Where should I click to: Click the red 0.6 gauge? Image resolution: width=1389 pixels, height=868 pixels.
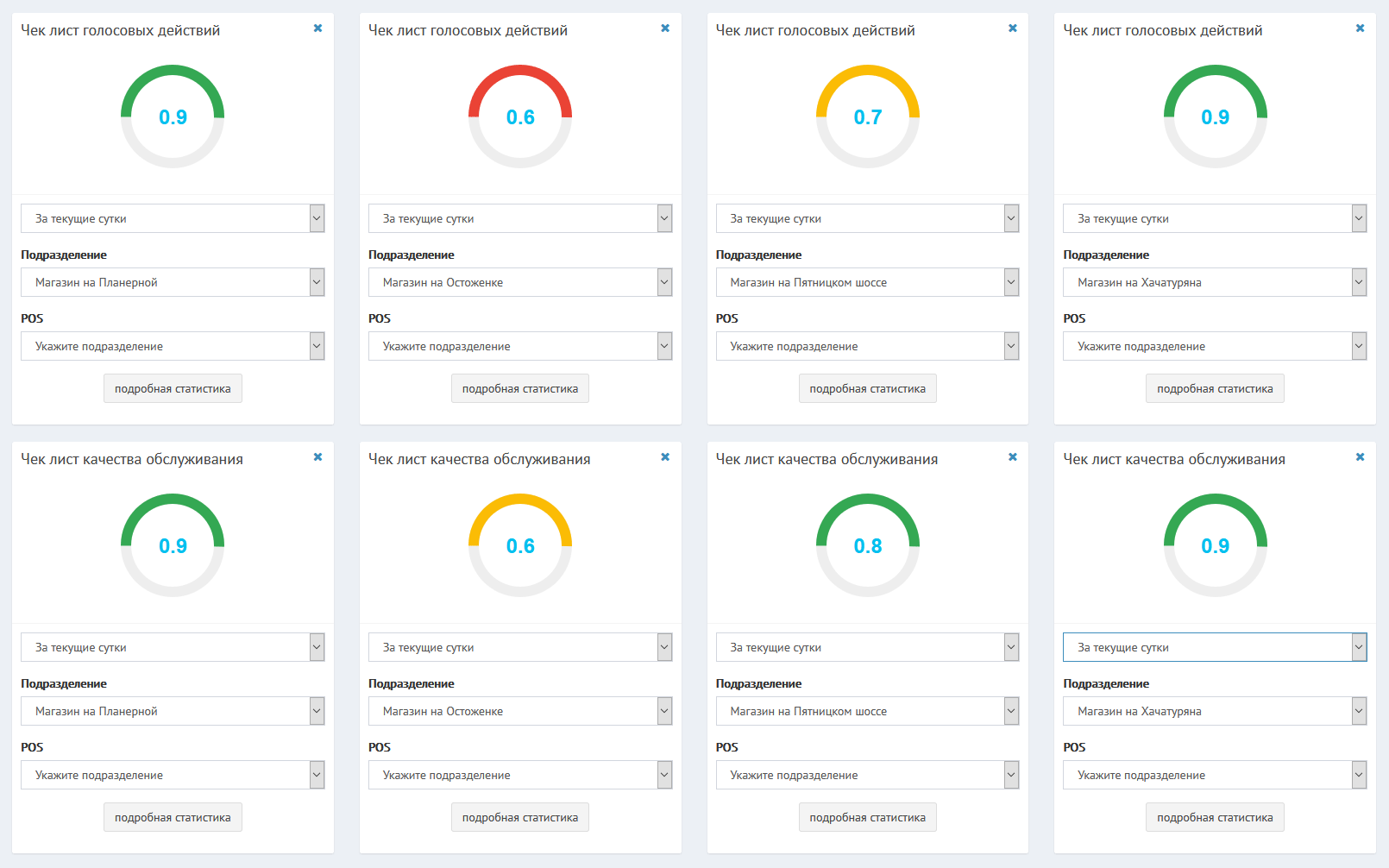tap(520, 116)
